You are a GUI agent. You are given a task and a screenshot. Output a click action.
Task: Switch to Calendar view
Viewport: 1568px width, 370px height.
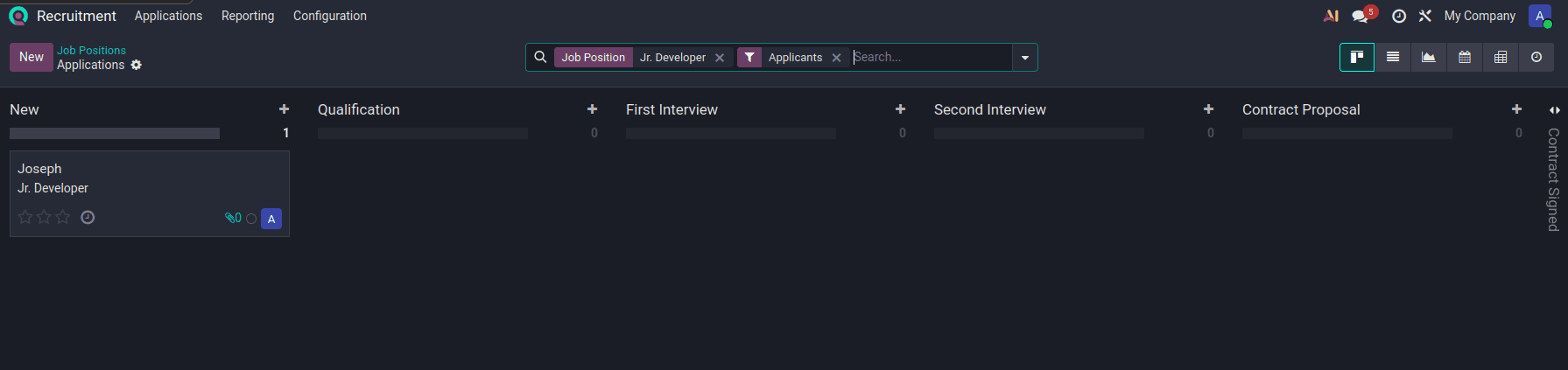point(1465,57)
